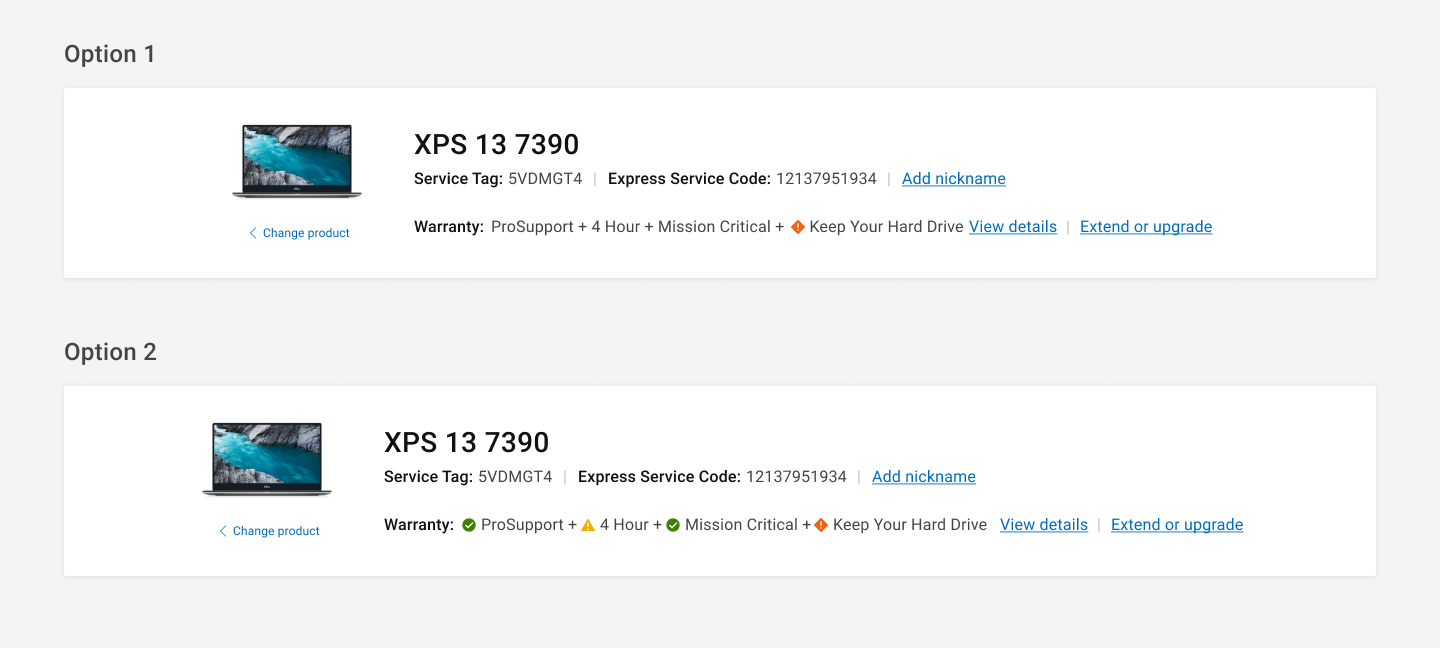
Task: Select Change product under the Option 1 laptop
Action: click(x=300, y=233)
